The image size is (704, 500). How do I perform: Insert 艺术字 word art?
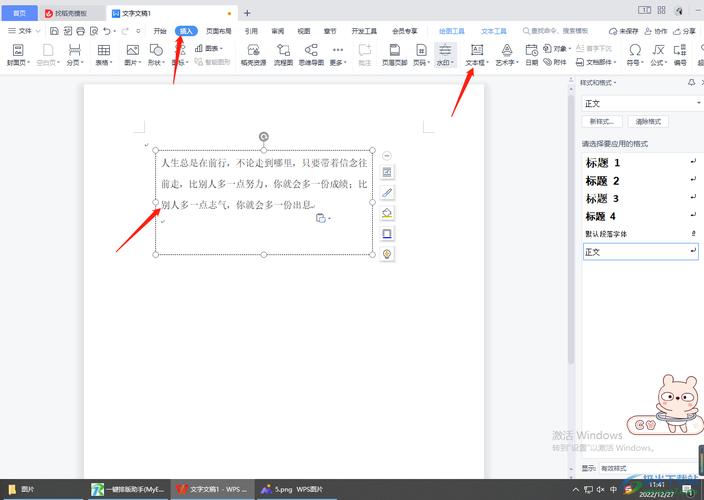[507, 55]
